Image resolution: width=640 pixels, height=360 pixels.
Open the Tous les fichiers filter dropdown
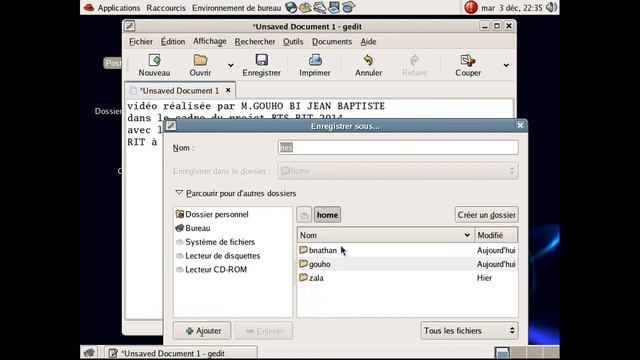(x=469, y=331)
